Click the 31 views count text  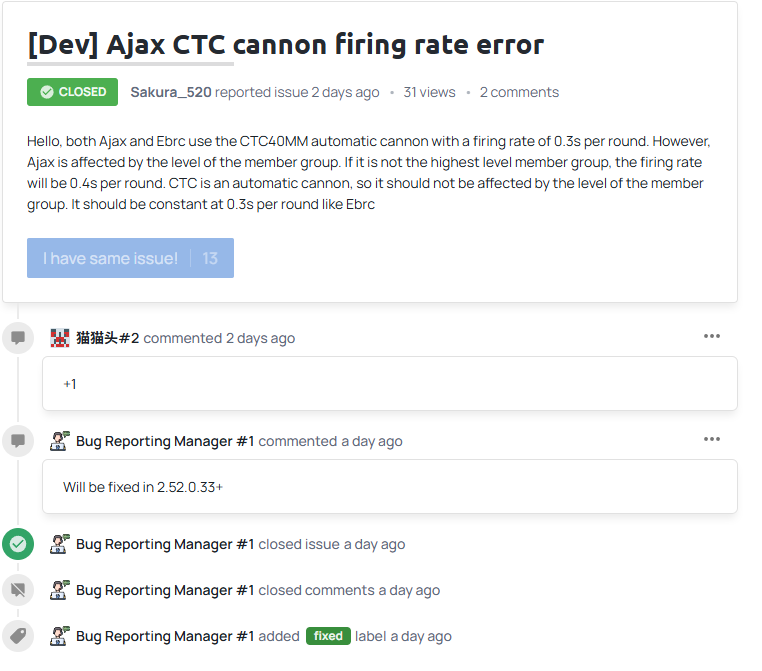tap(429, 92)
